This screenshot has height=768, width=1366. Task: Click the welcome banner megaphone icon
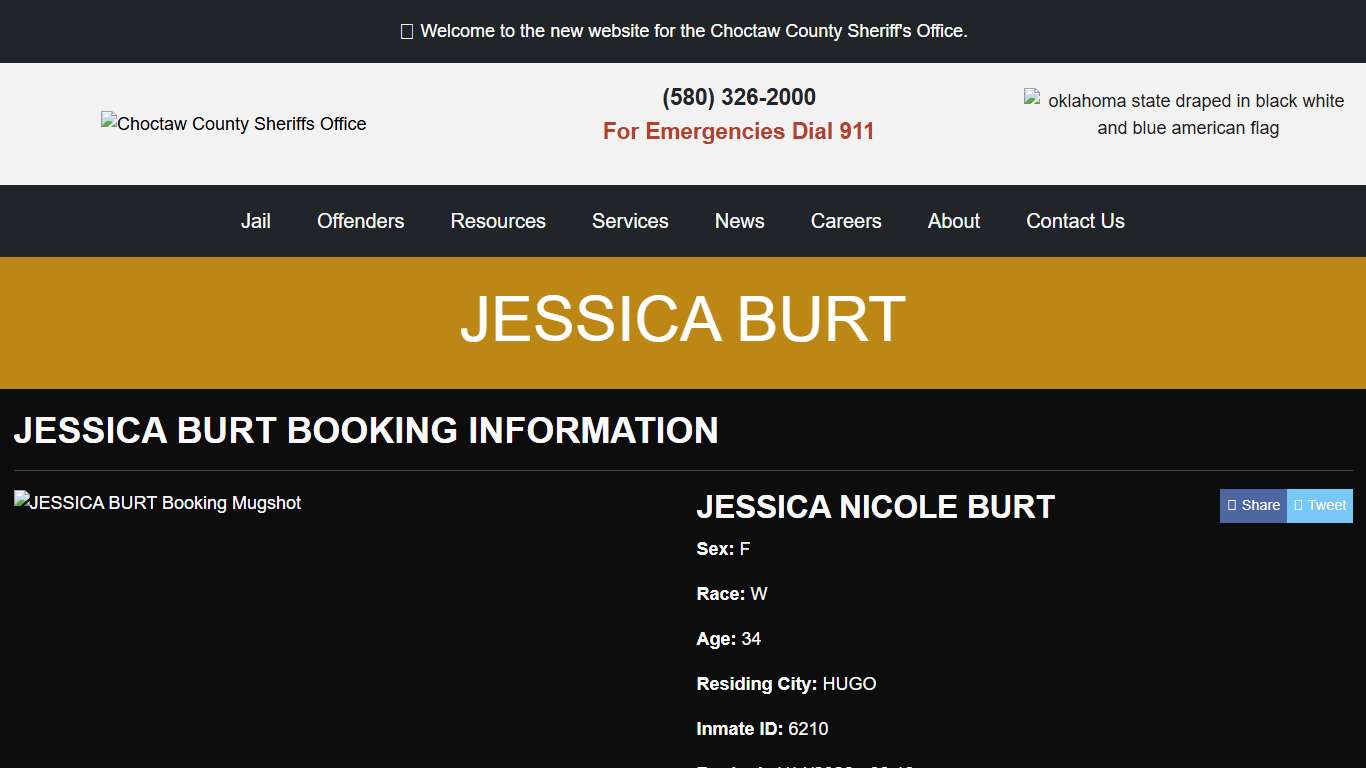click(406, 31)
